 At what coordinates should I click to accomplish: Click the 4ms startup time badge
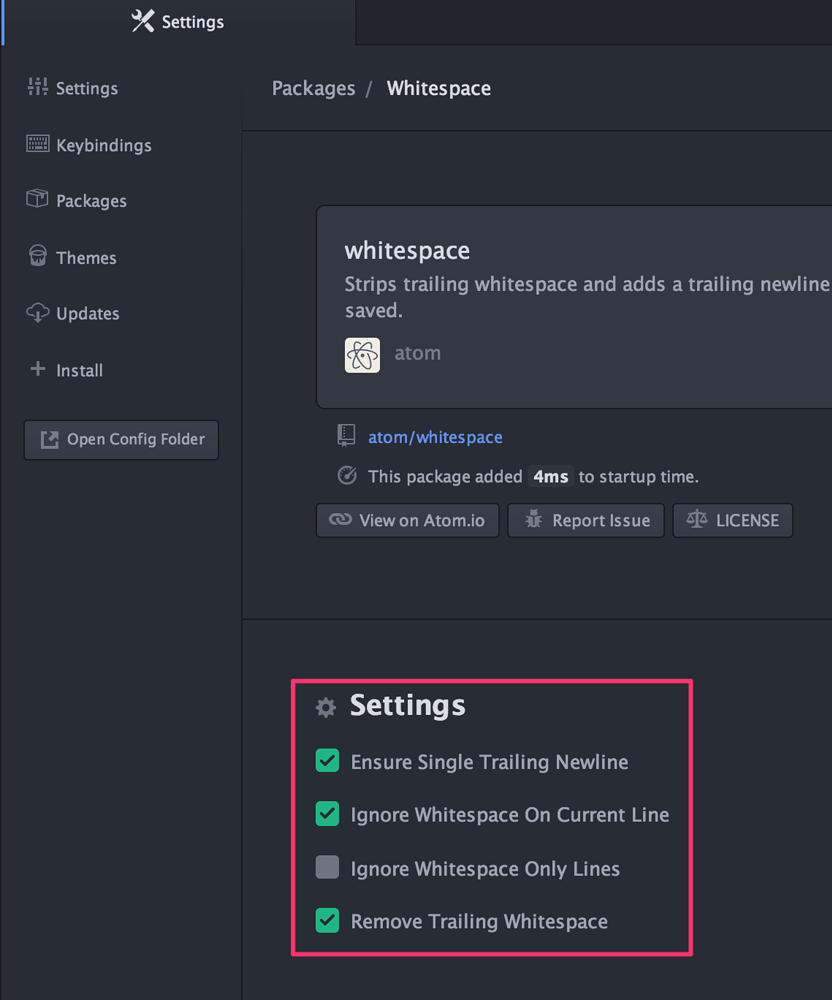coord(551,476)
